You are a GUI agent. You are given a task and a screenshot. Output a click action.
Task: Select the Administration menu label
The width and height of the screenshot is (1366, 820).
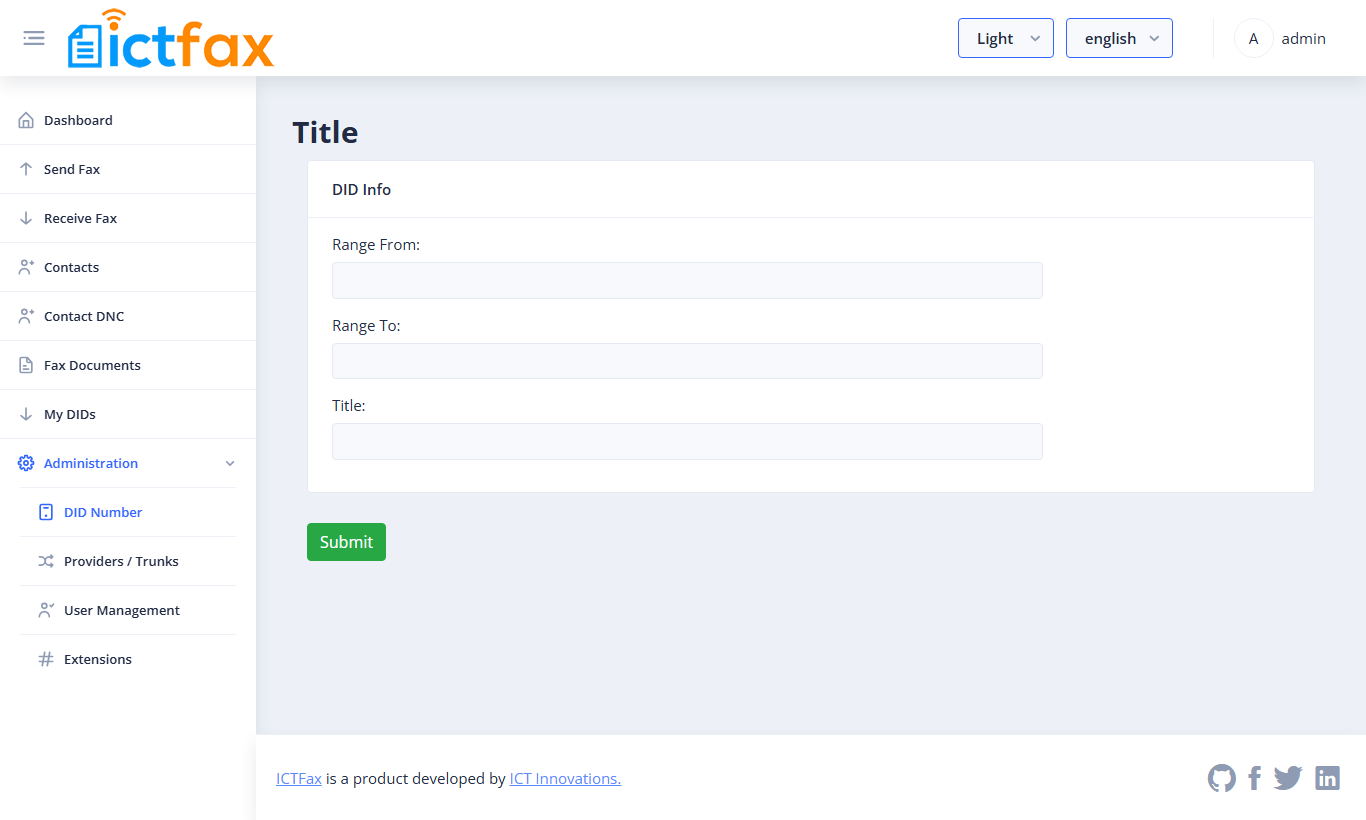click(x=91, y=463)
